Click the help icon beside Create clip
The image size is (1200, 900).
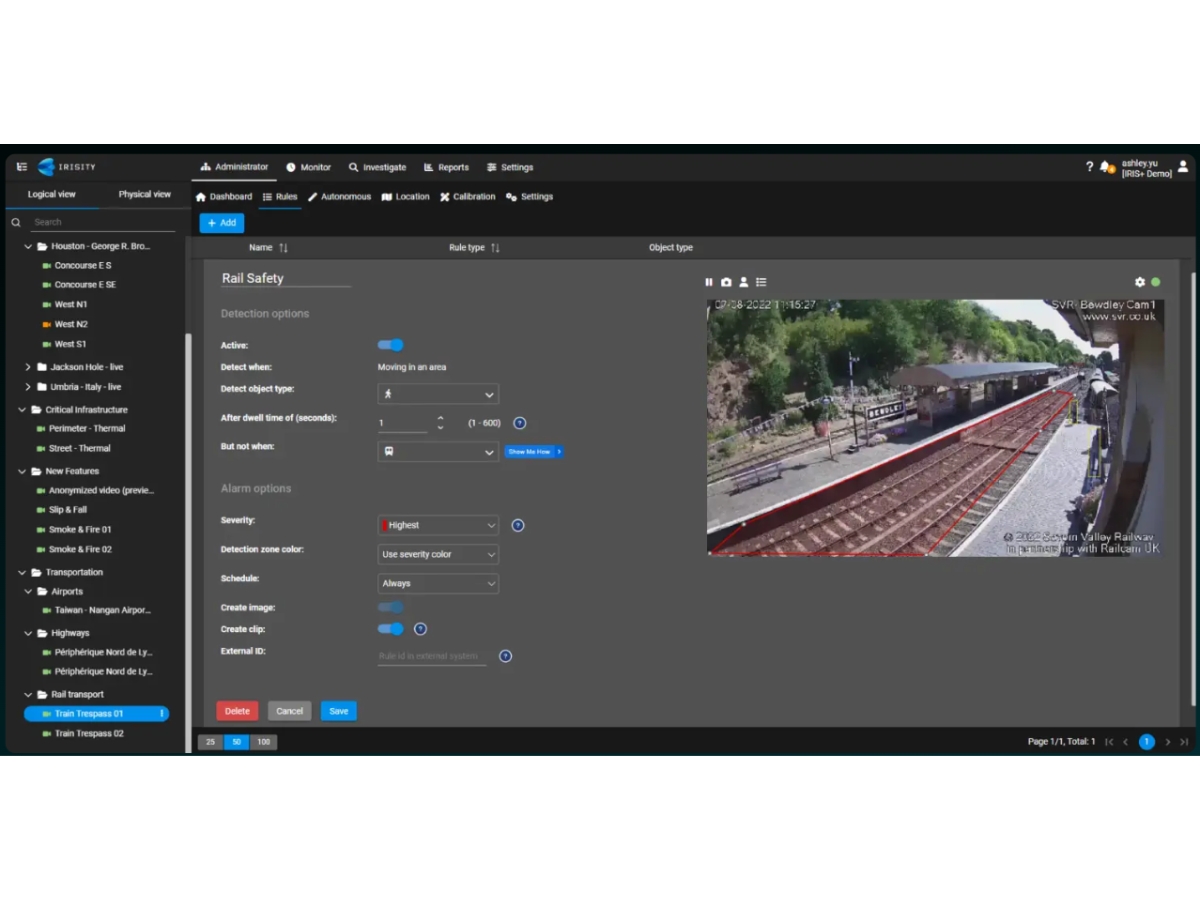tap(420, 629)
